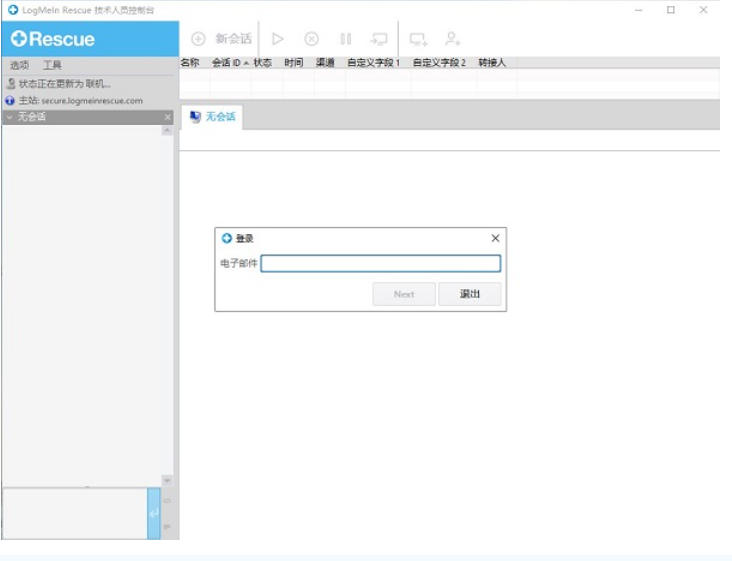732x561 pixels.
Task: Close the 登录 dialog
Action: [x=495, y=238]
